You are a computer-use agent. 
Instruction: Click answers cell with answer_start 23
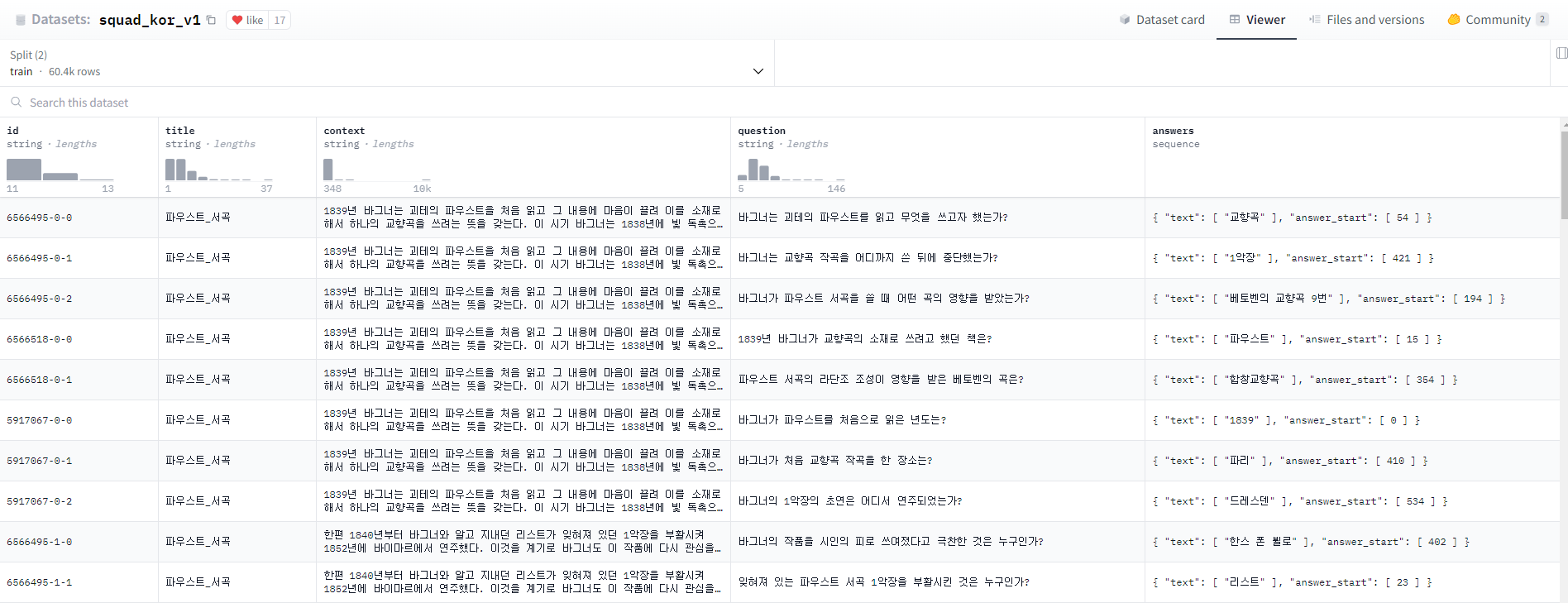(x=1352, y=582)
